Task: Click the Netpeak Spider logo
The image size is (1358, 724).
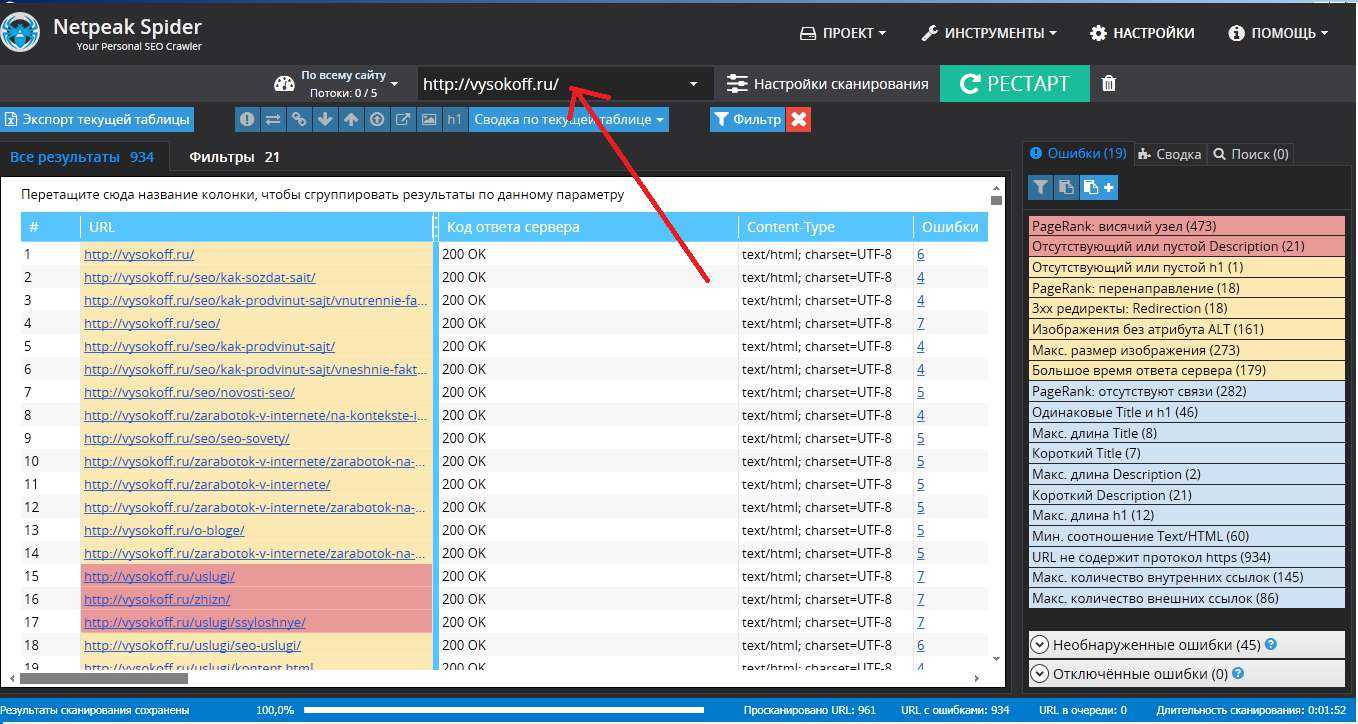Action: [x=20, y=33]
